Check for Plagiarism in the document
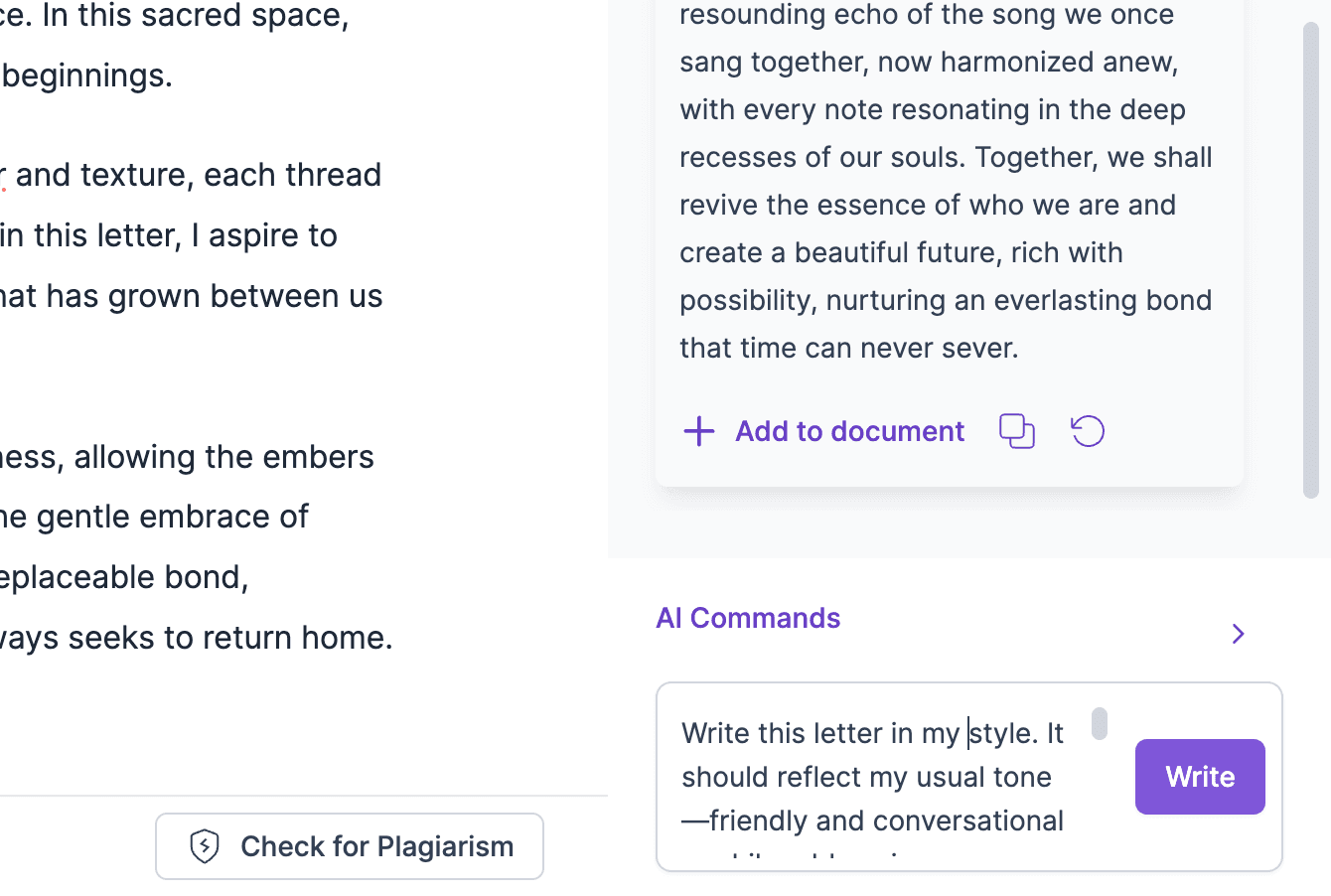This screenshot has width=1331, height=896. click(x=350, y=846)
